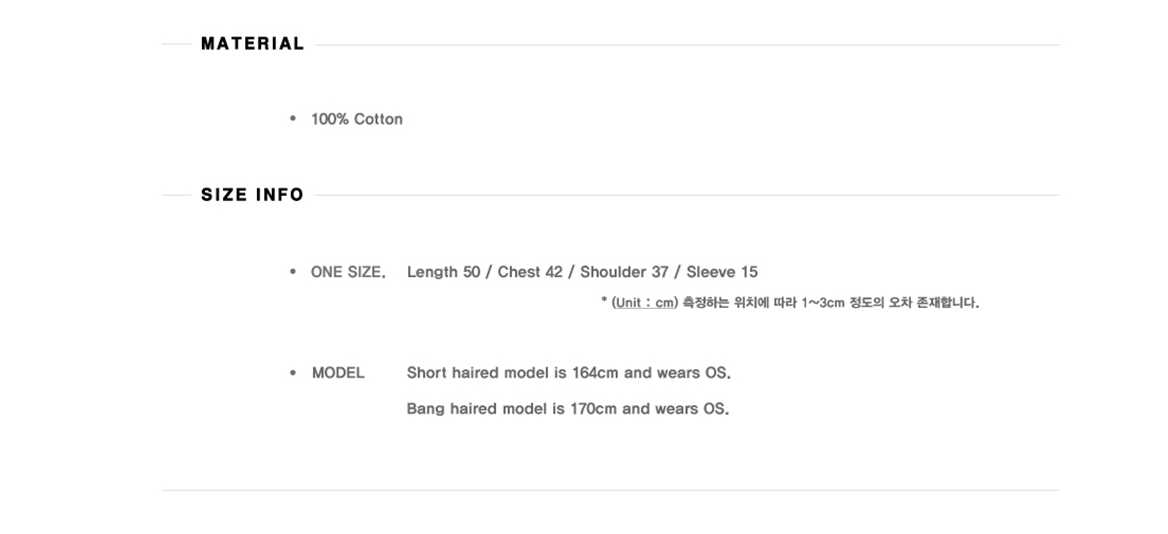Click the Short haired model line
Viewport: 1168px width, 534px height.
click(568, 372)
